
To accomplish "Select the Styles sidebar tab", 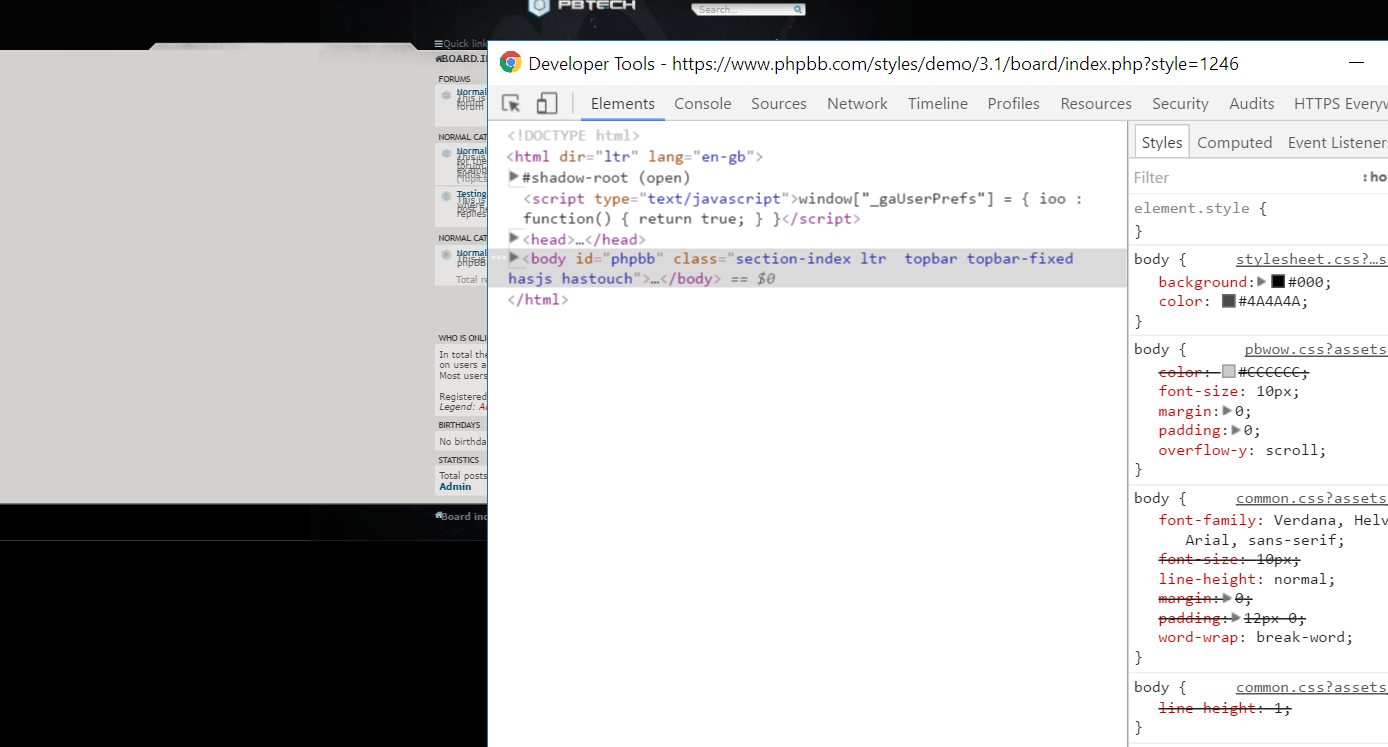I will (1161, 143).
